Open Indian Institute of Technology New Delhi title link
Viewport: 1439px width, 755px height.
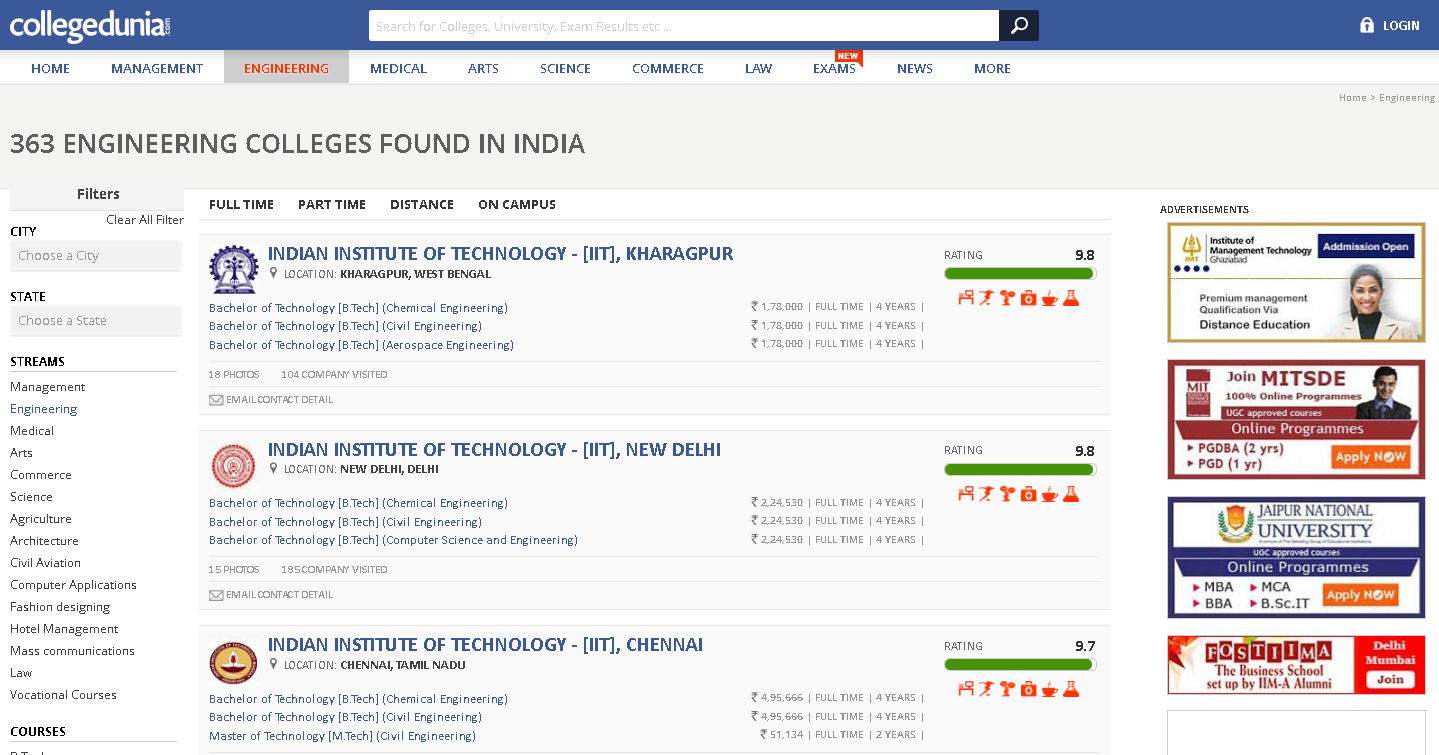(494, 450)
